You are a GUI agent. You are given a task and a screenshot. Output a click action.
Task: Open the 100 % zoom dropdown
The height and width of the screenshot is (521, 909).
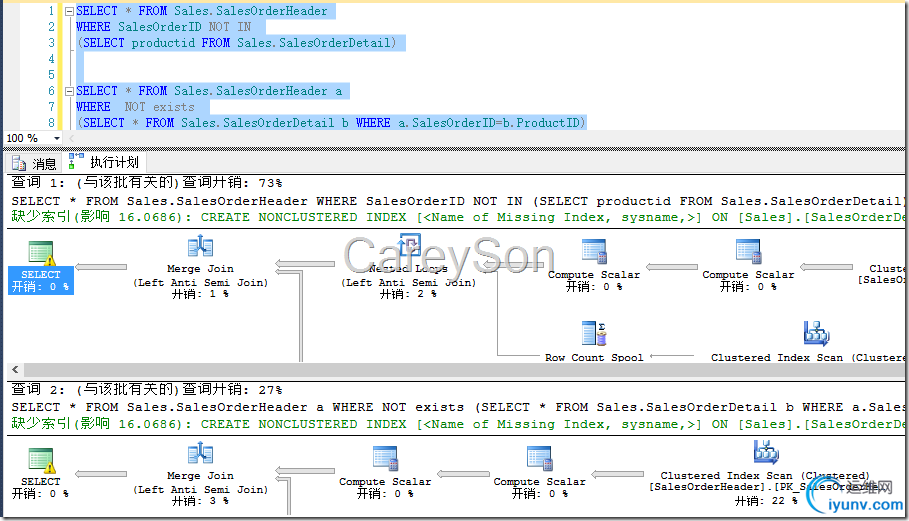pos(57,139)
